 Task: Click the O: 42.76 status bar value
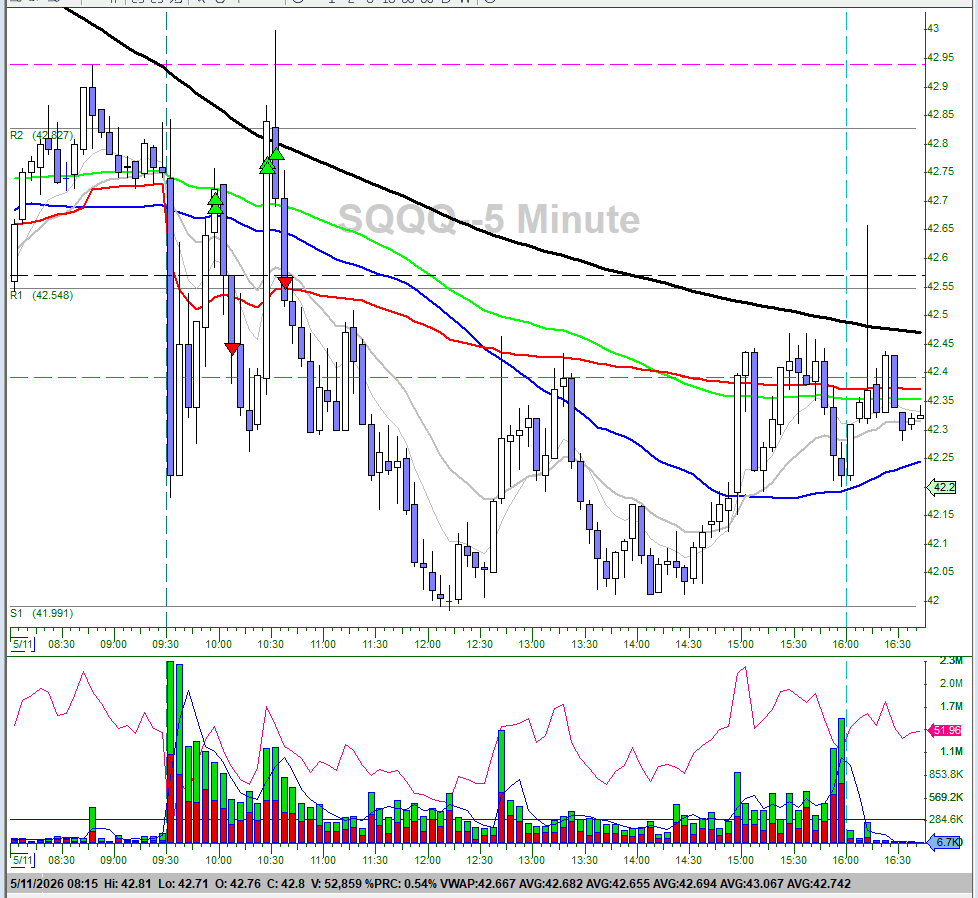[238, 884]
